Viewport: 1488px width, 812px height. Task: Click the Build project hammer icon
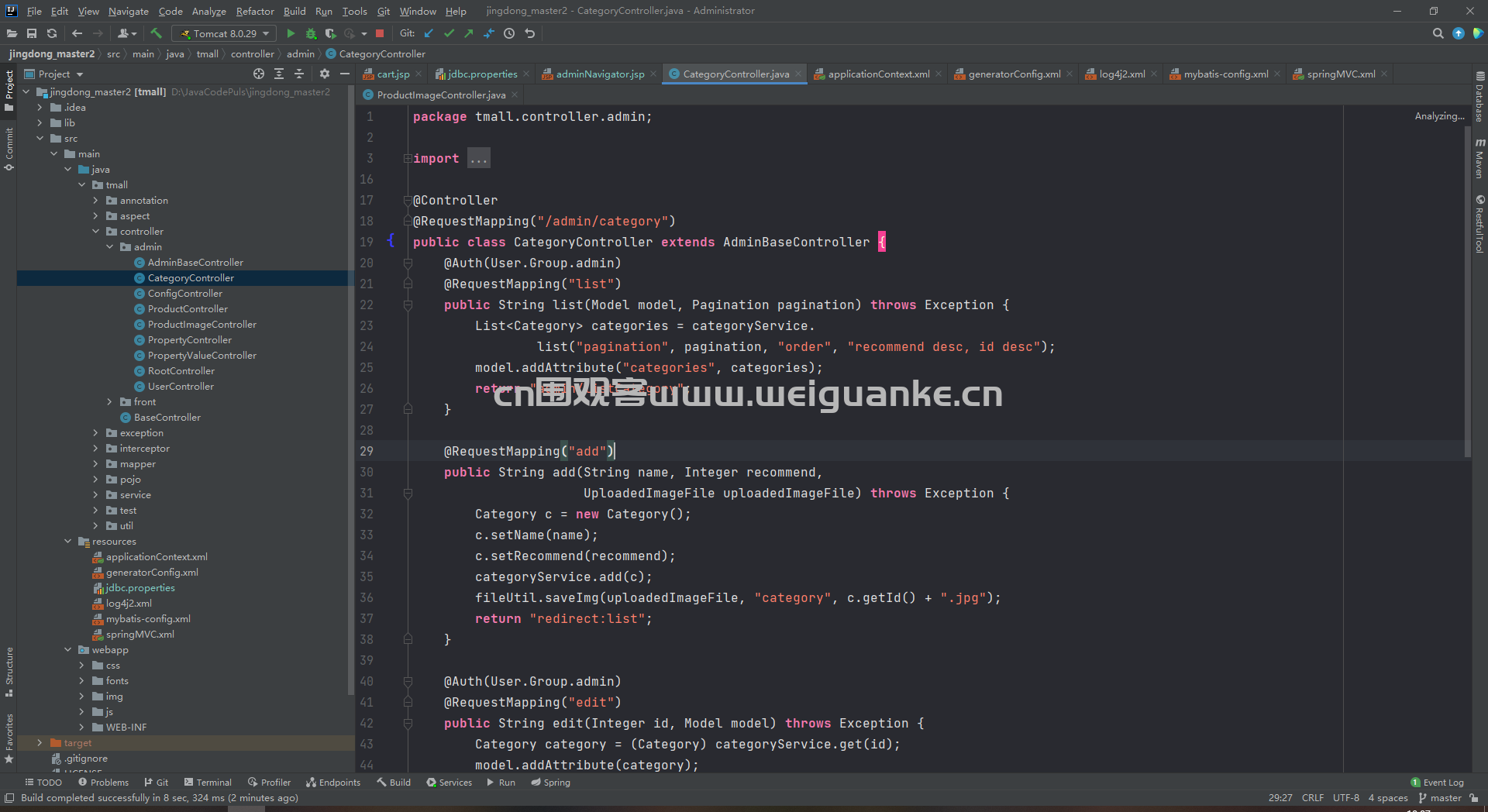(156, 33)
